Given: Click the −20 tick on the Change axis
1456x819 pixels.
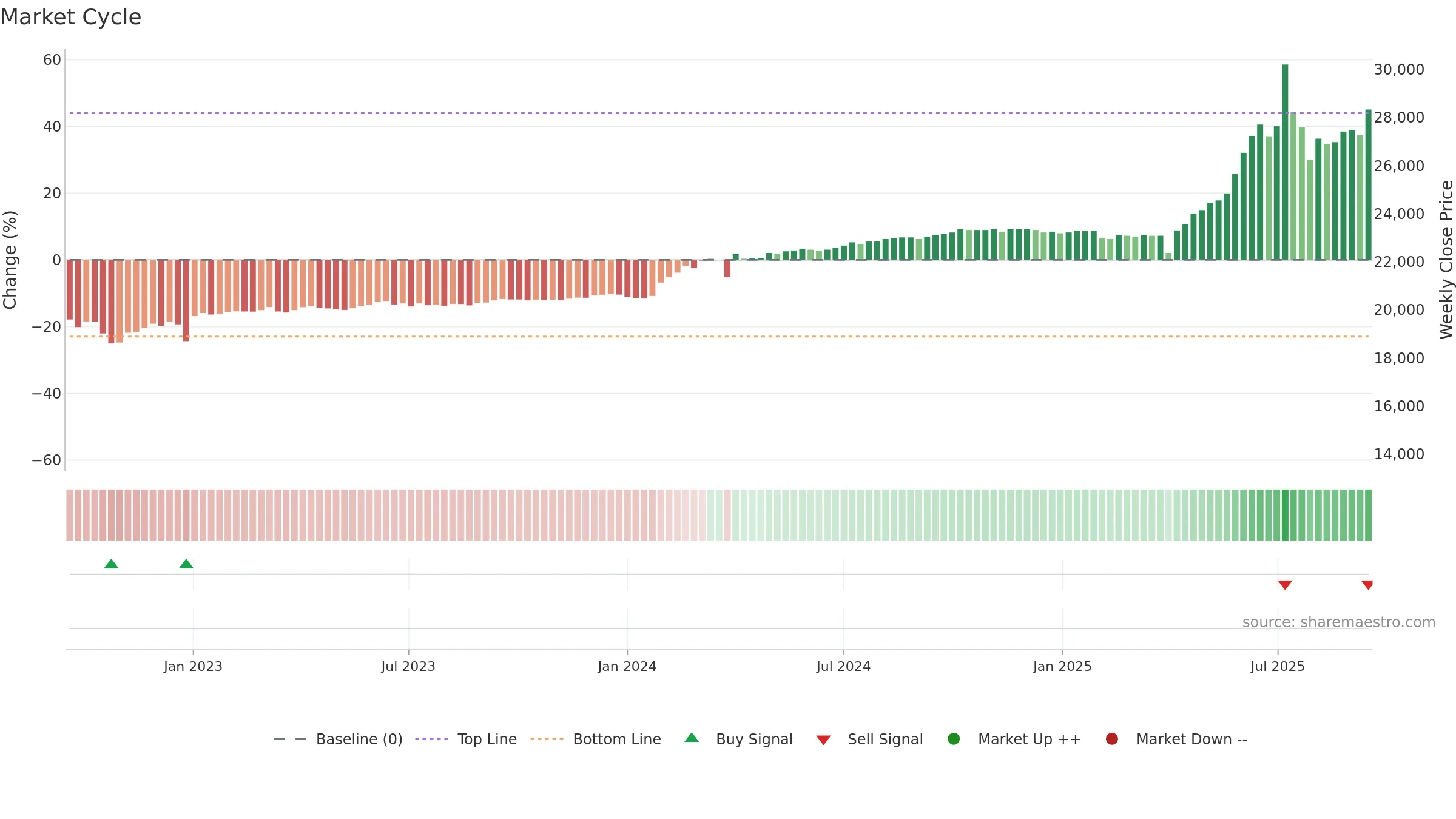Looking at the screenshot, I should [47, 327].
